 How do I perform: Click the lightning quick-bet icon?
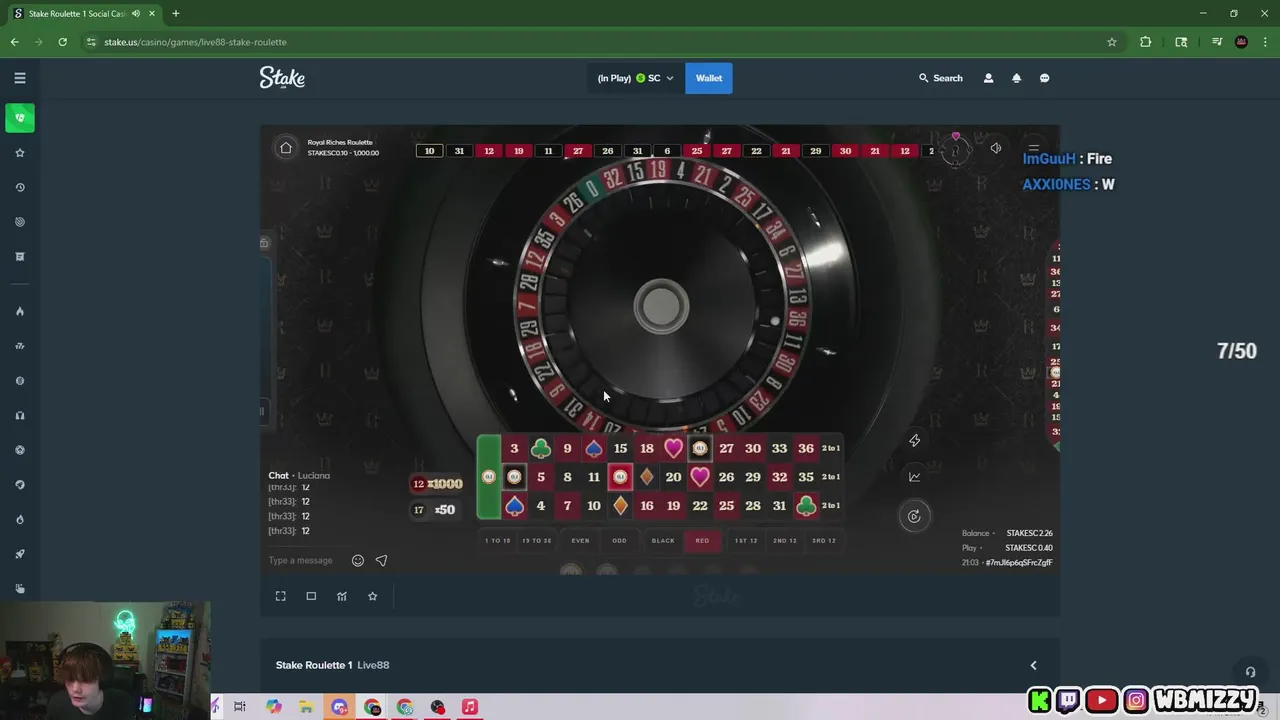click(x=914, y=440)
